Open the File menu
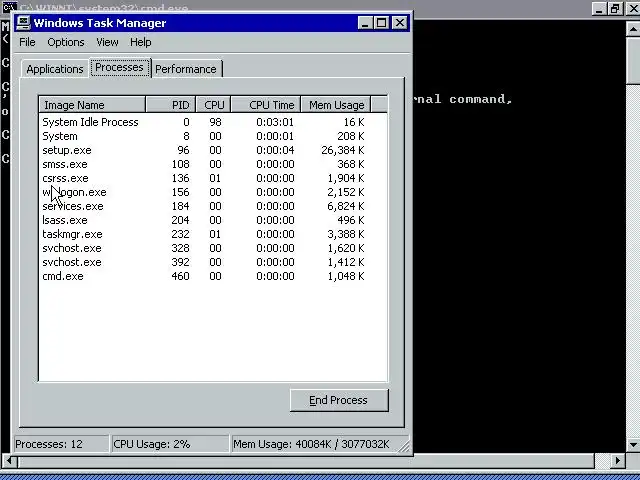Viewport: 640px width, 480px height. click(x=27, y=42)
